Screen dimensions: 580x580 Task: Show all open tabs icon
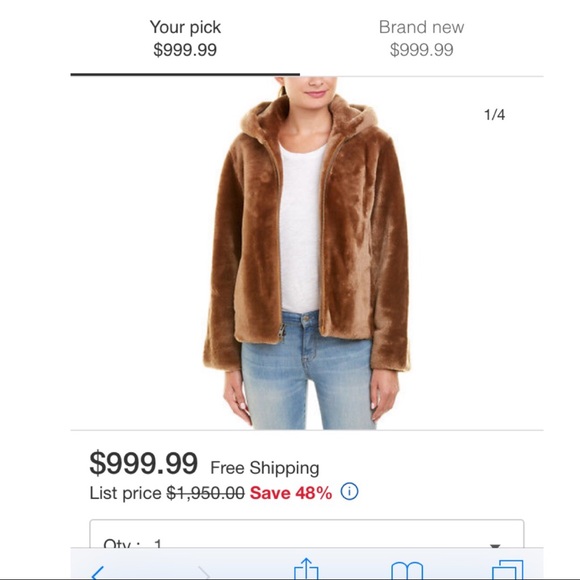click(508, 570)
